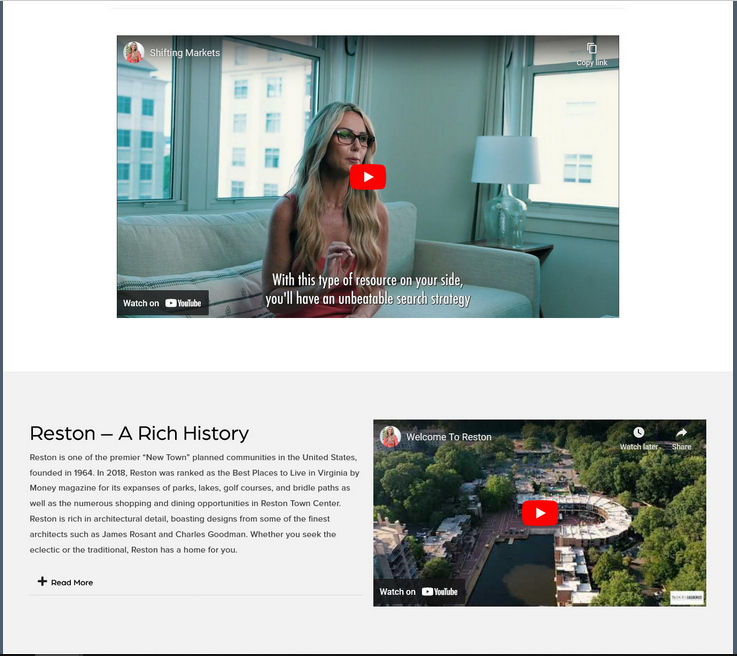Click the Watch later text label

click(x=639, y=447)
